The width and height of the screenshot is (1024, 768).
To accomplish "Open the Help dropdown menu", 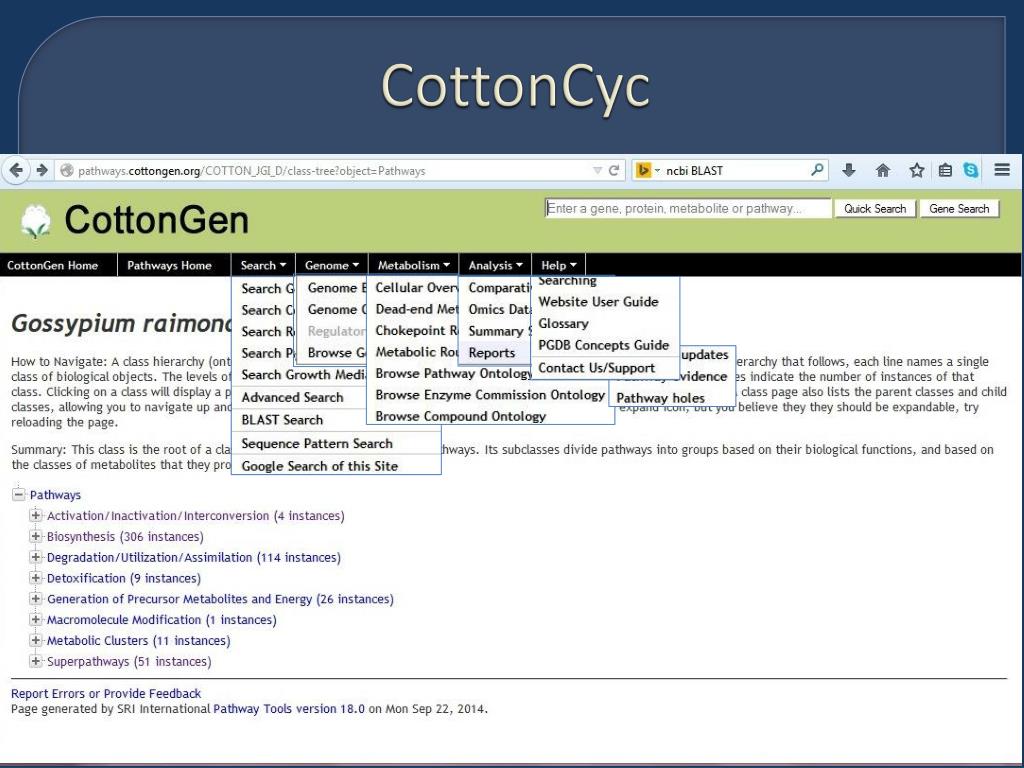I will point(559,265).
